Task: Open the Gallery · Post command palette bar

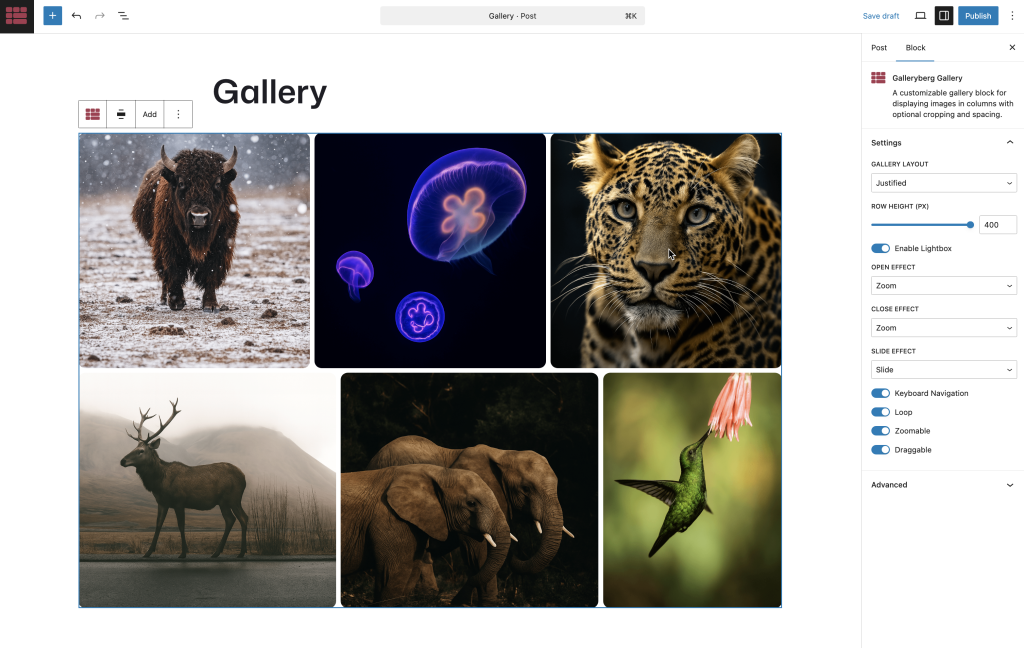Action: pos(512,16)
